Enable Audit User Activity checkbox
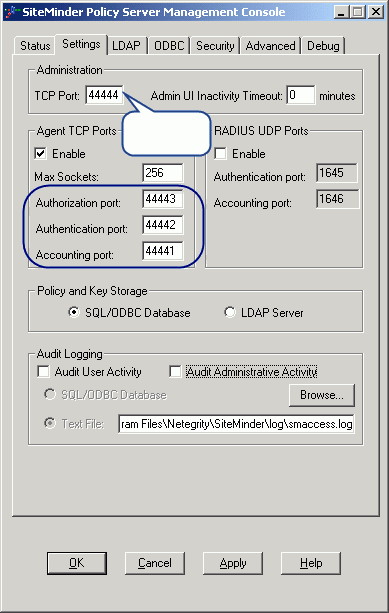Image resolution: width=389 pixels, height=613 pixels. (43, 371)
